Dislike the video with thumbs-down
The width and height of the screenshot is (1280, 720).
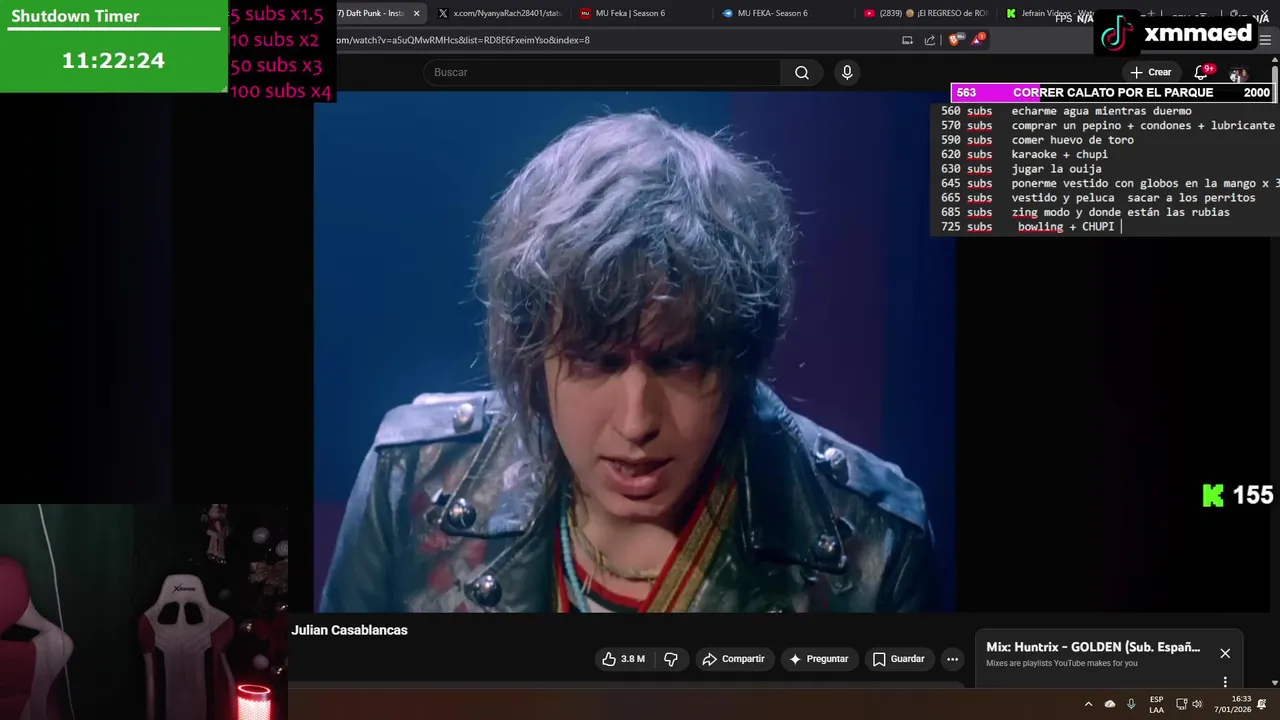[x=671, y=659]
